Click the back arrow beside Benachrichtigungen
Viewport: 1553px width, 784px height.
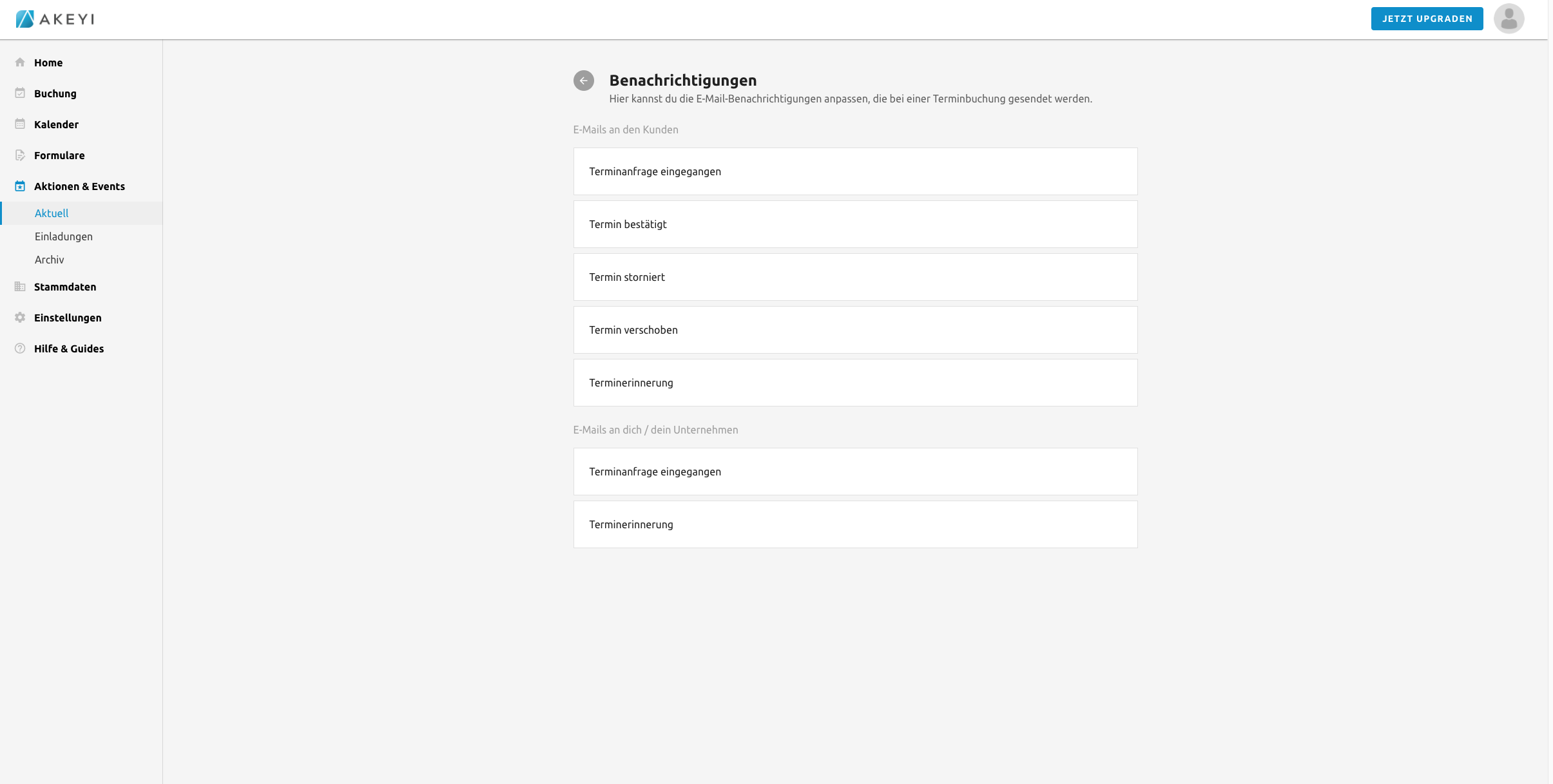point(583,81)
